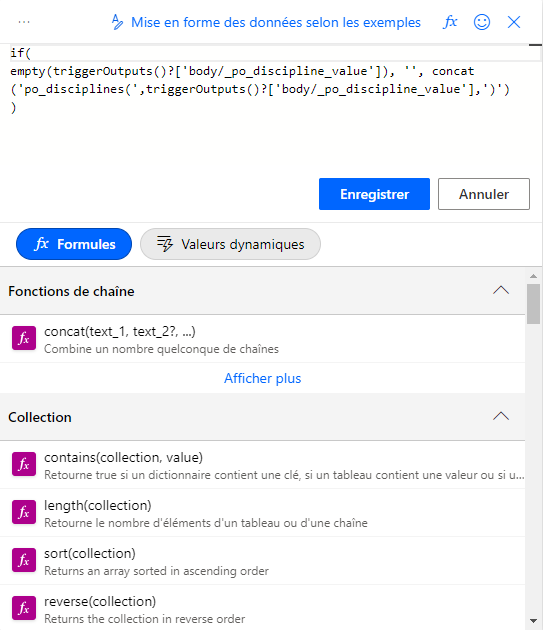Click the reverse function fx icon

tap(24, 608)
